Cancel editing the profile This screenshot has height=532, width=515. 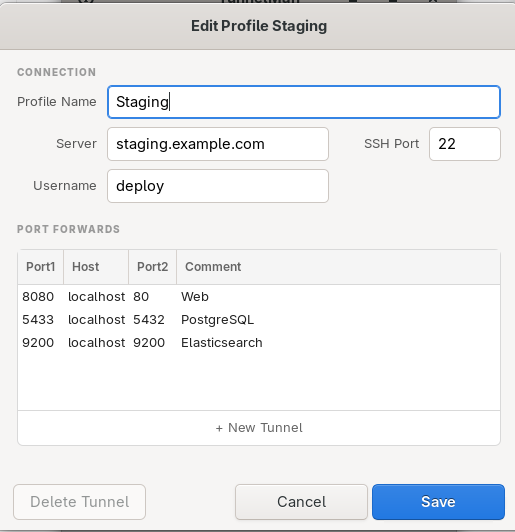coord(301,502)
